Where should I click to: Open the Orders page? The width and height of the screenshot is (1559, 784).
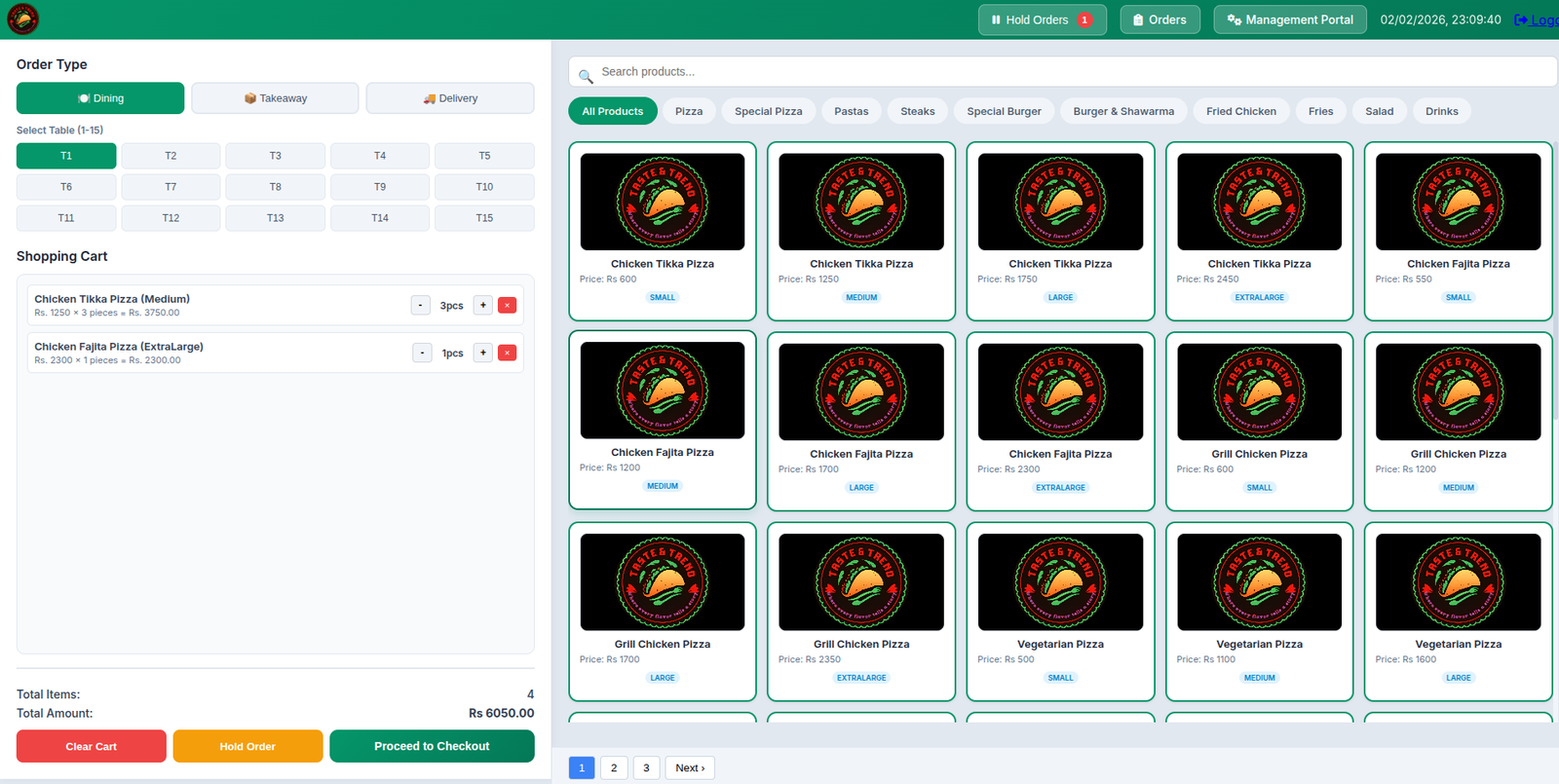pyautogui.click(x=1160, y=19)
